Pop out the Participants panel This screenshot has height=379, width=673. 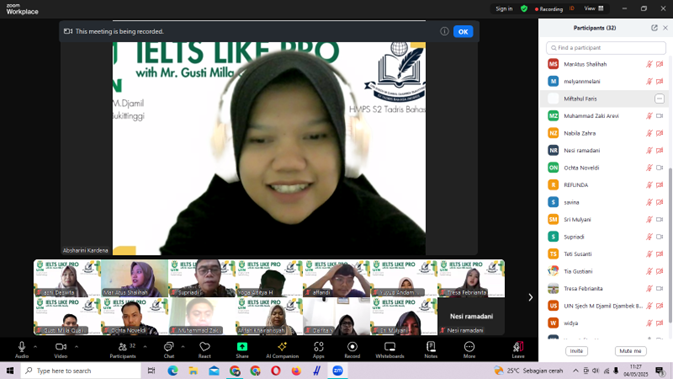click(x=654, y=28)
